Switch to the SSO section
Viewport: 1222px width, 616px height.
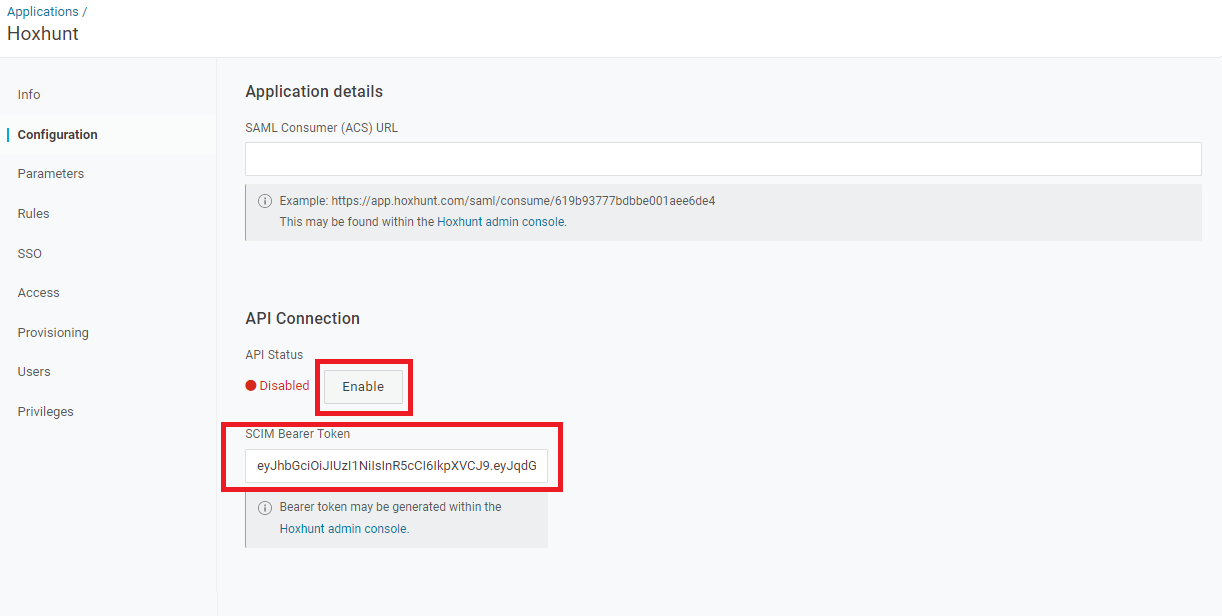click(30, 254)
